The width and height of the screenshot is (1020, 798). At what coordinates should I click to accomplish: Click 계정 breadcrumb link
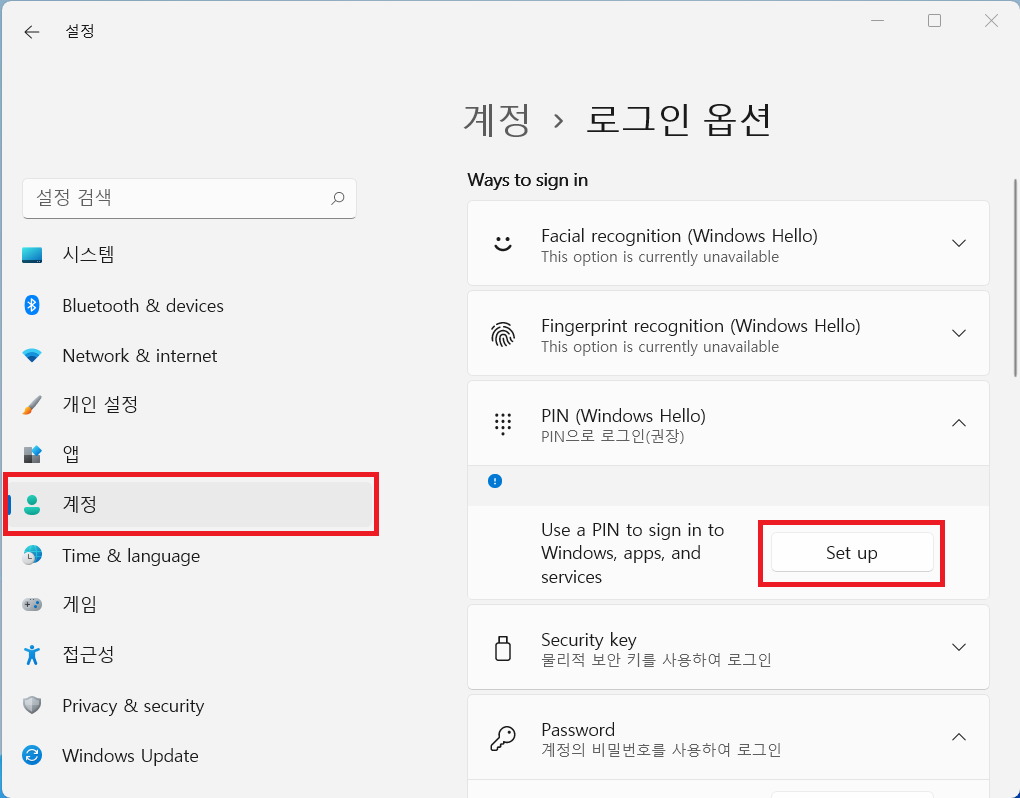(497, 120)
